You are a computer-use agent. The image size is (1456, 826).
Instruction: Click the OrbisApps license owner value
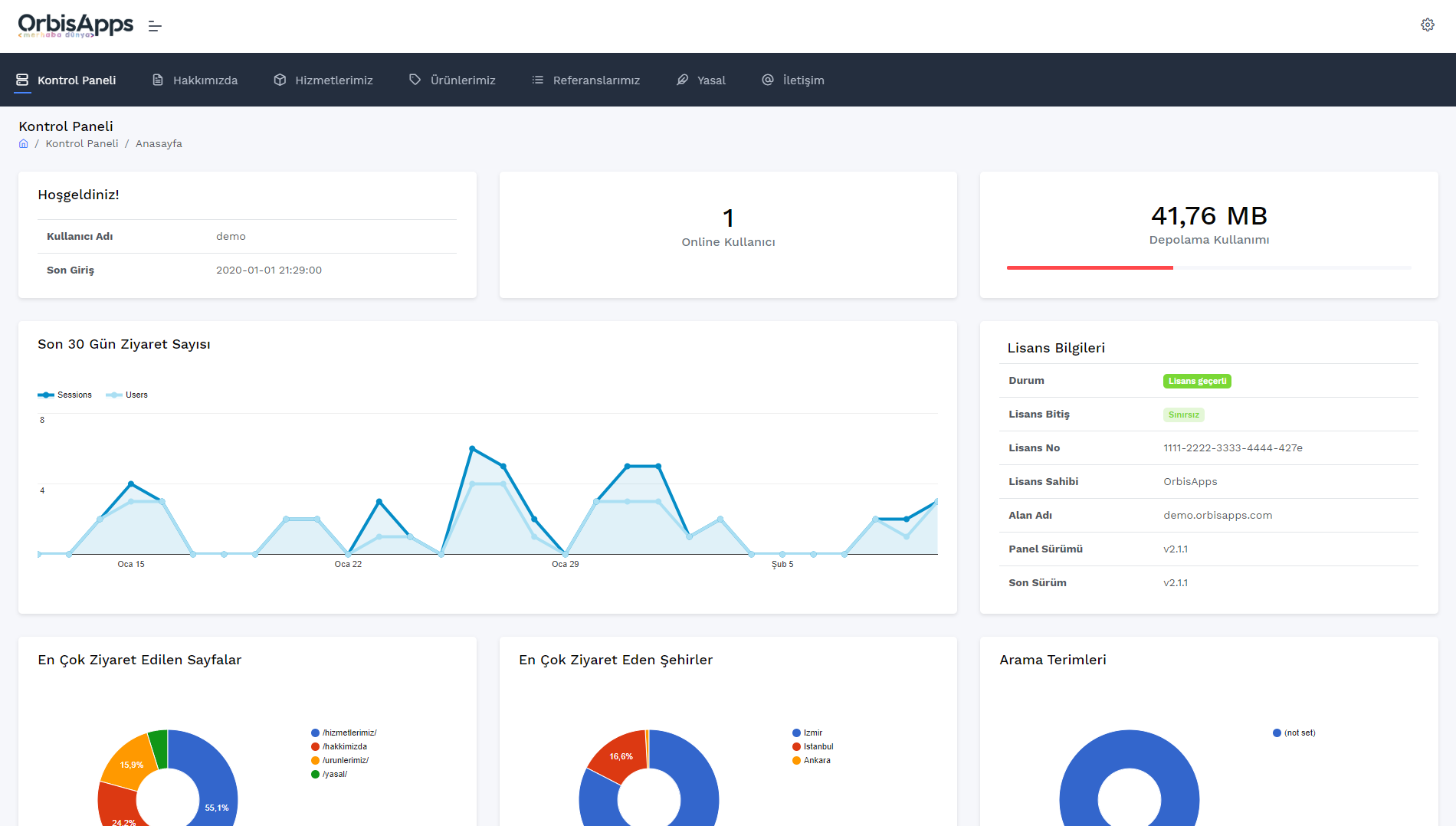click(x=1190, y=481)
